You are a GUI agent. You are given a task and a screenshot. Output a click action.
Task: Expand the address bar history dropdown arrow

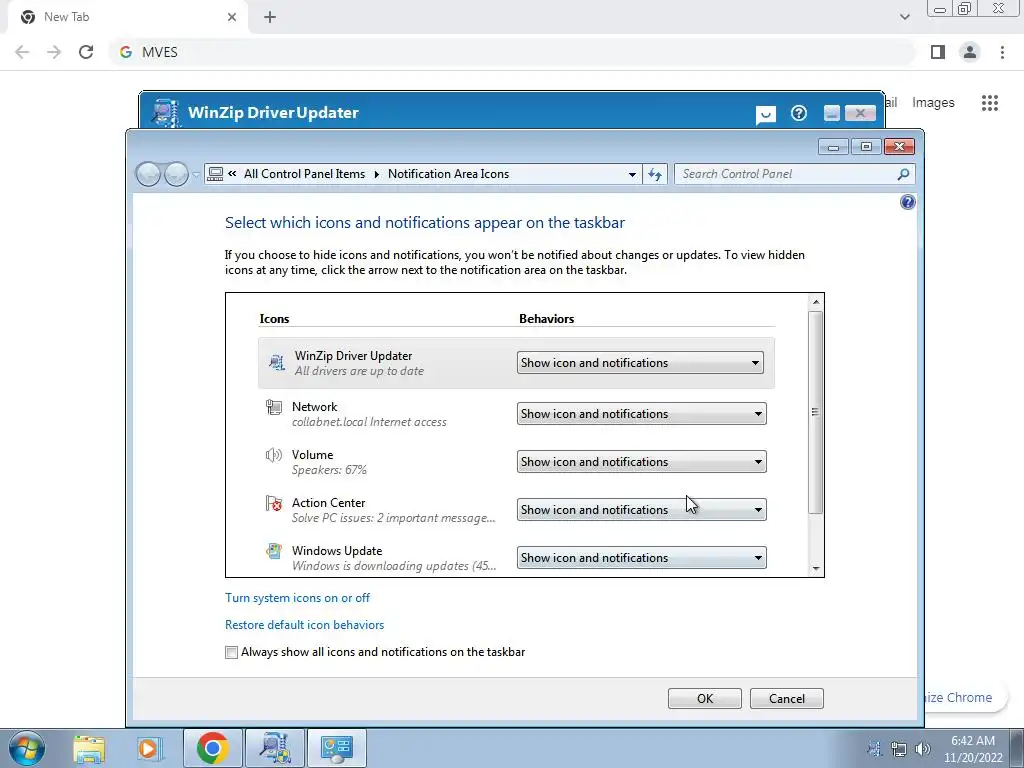click(632, 174)
